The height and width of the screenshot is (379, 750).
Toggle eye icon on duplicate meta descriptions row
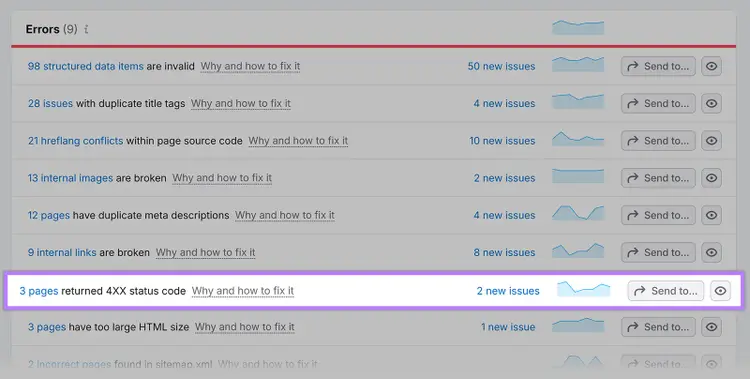[711, 215]
